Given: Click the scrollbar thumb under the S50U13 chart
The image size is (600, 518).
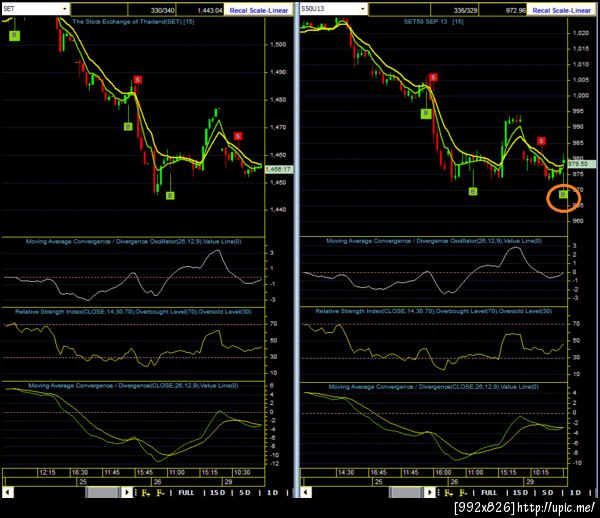Looking at the screenshot, I should pos(407,492).
